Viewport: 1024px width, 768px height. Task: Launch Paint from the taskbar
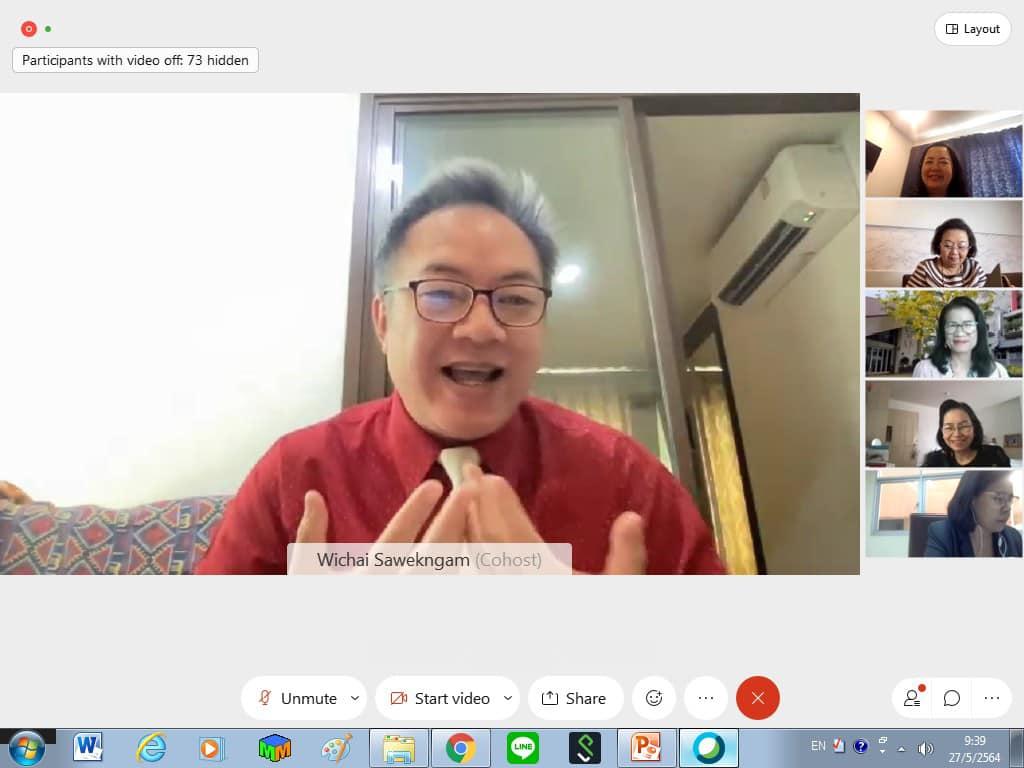336,748
